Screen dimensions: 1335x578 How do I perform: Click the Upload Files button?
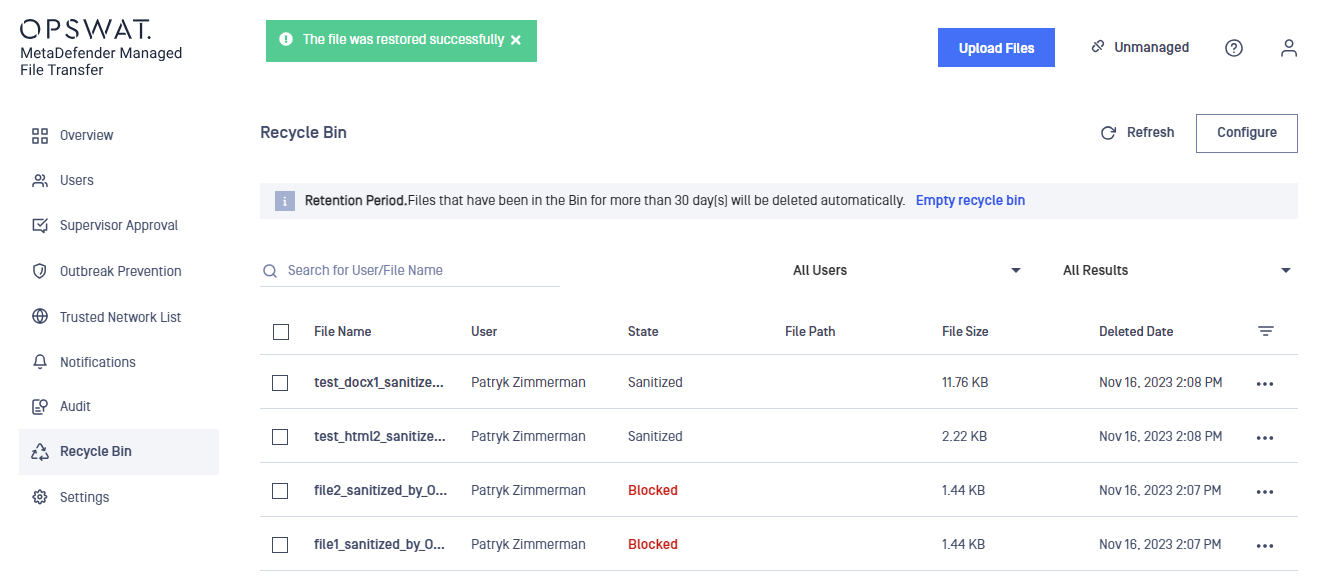click(996, 48)
